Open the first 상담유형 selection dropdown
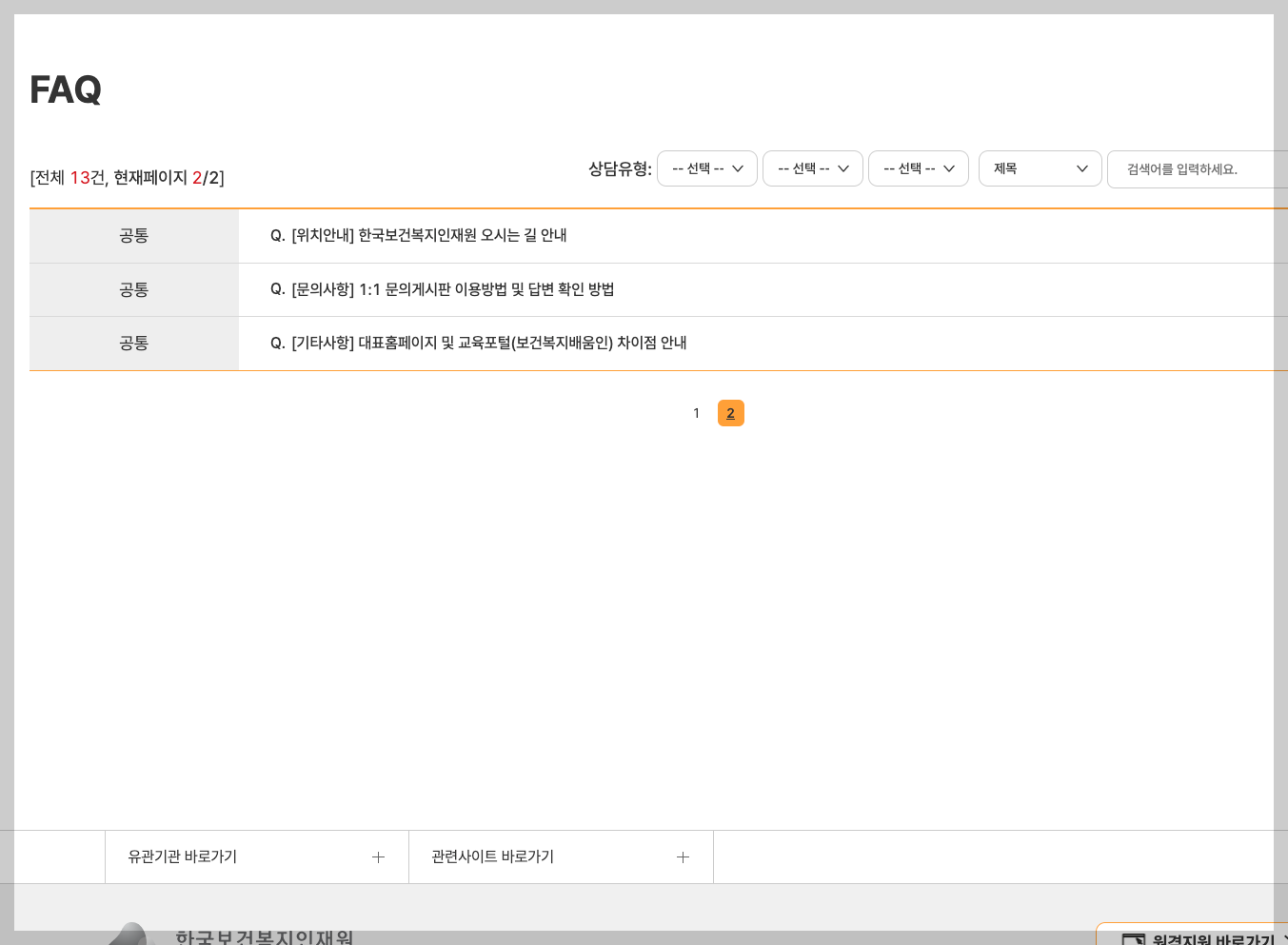The height and width of the screenshot is (945, 1288). pyautogui.click(x=707, y=168)
